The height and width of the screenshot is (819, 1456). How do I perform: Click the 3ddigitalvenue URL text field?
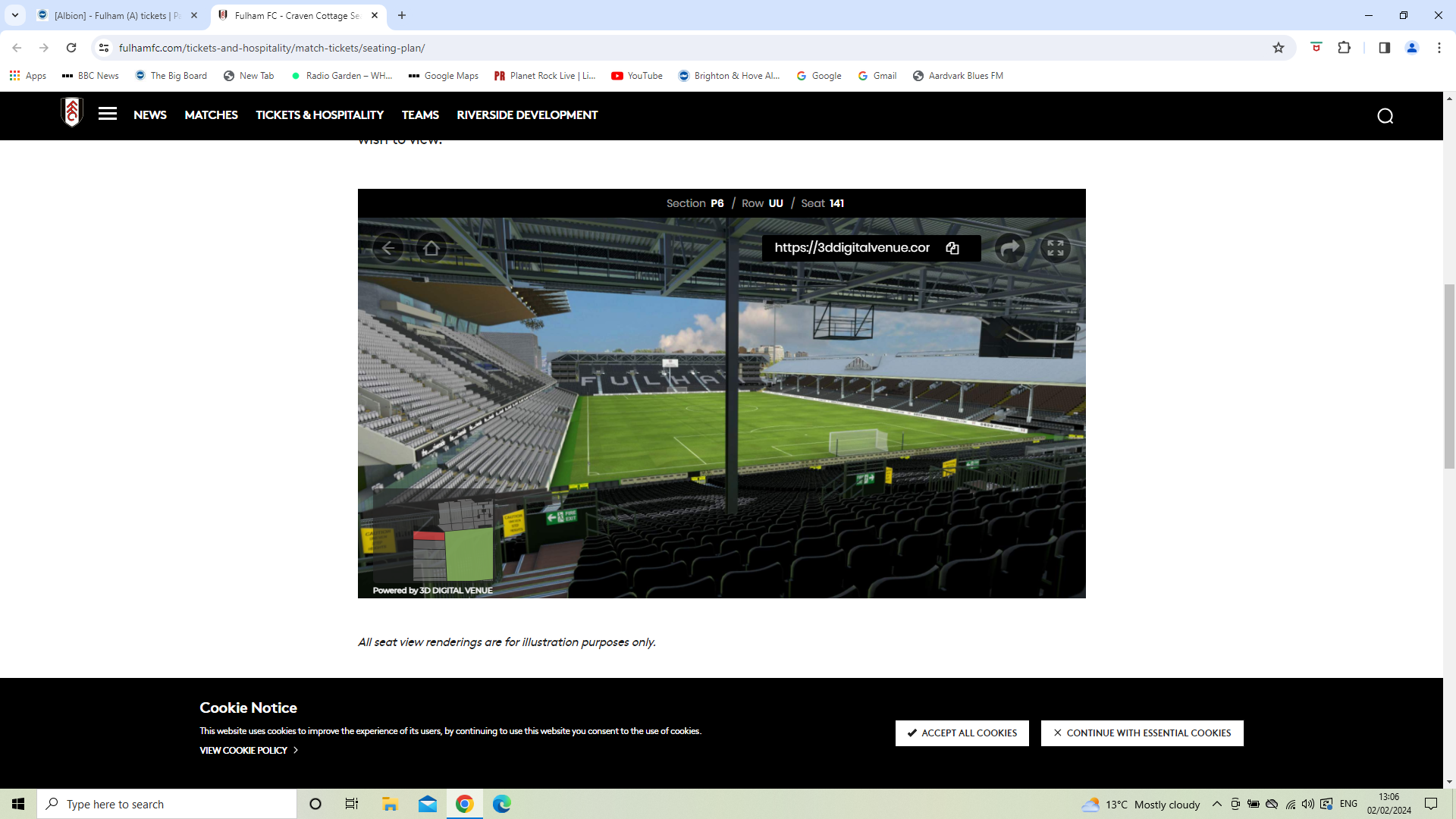click(852, 248)
